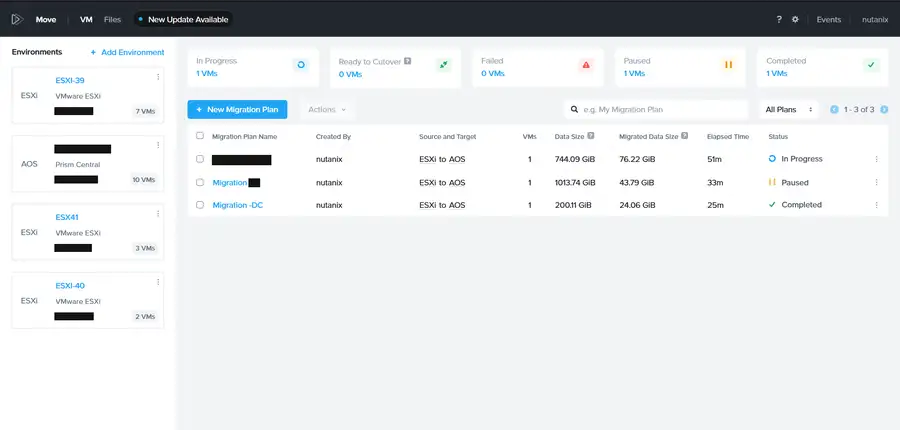Click the In Progress status spinner icon in row
This screenshot has width=900, height=430.
772,158
